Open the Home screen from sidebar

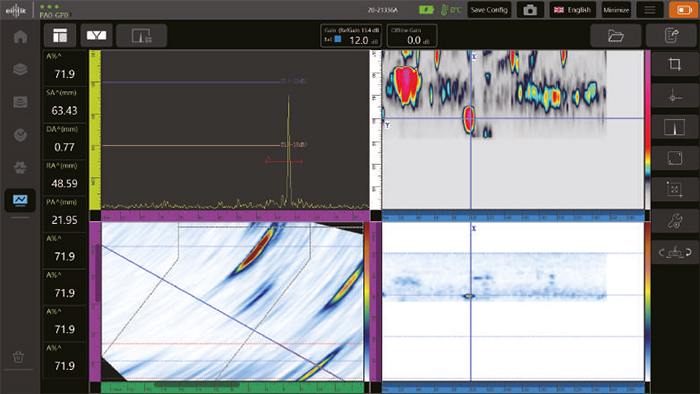[20, 37]
